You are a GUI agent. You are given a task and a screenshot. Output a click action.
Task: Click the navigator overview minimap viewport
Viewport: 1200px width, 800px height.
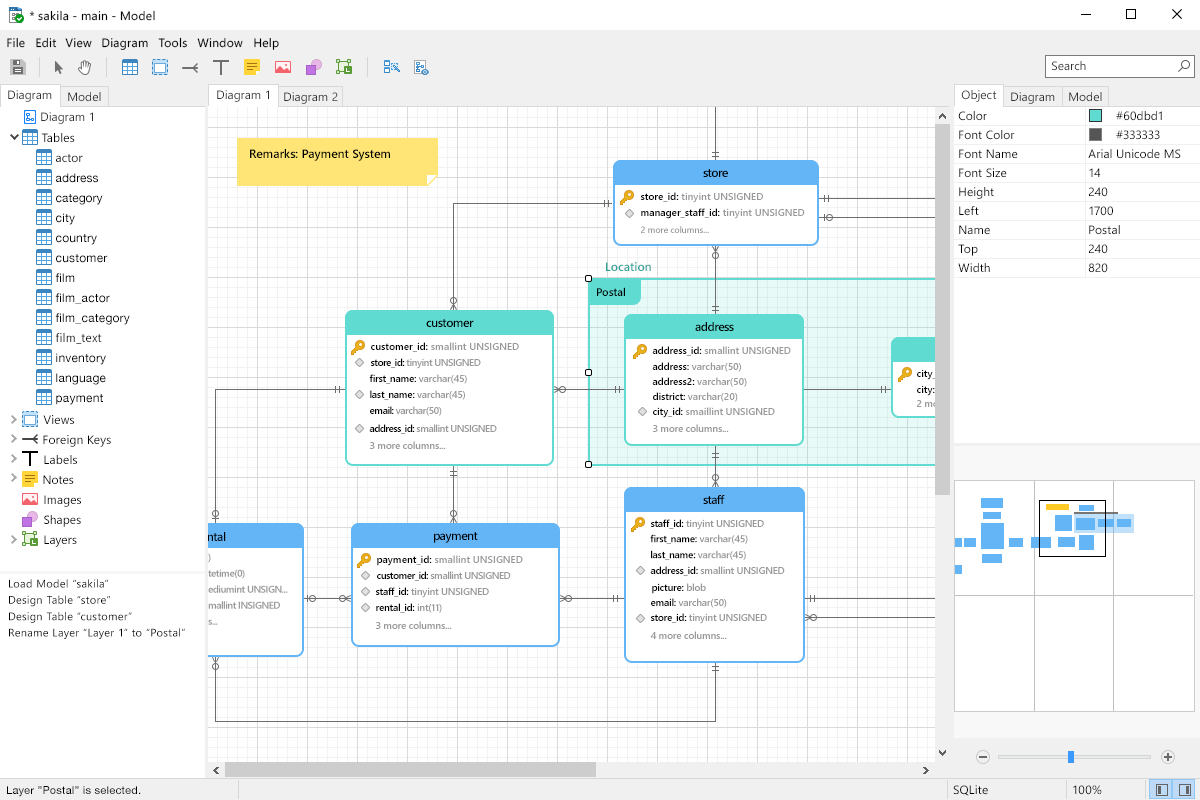[x=1072, y=529]
